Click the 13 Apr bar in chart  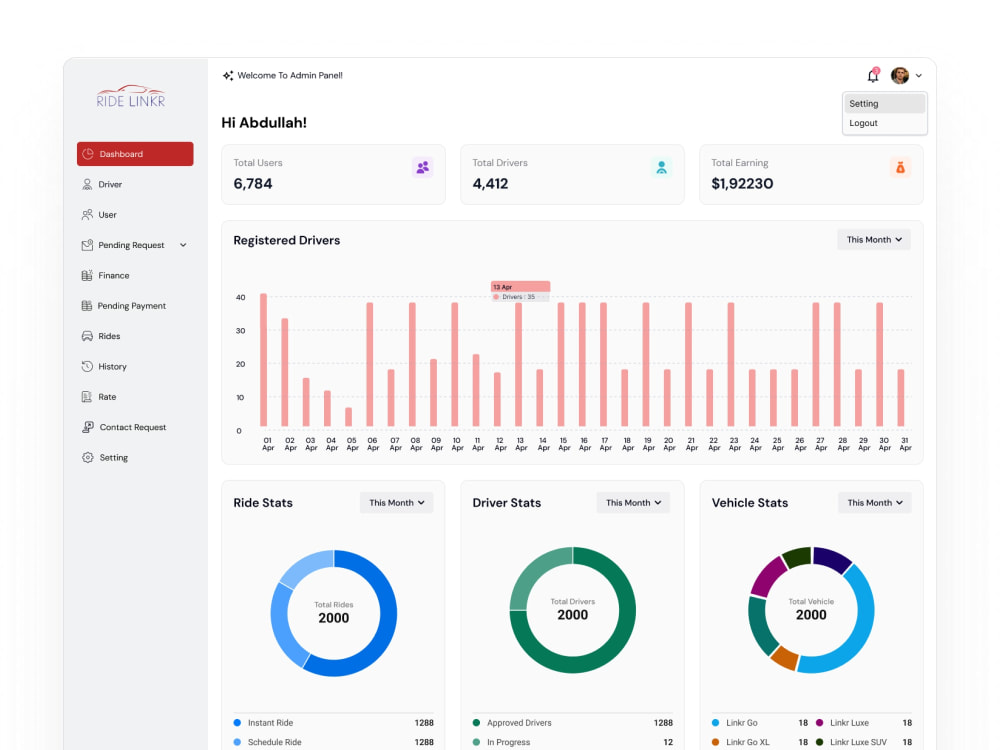(x=518, y=364)
